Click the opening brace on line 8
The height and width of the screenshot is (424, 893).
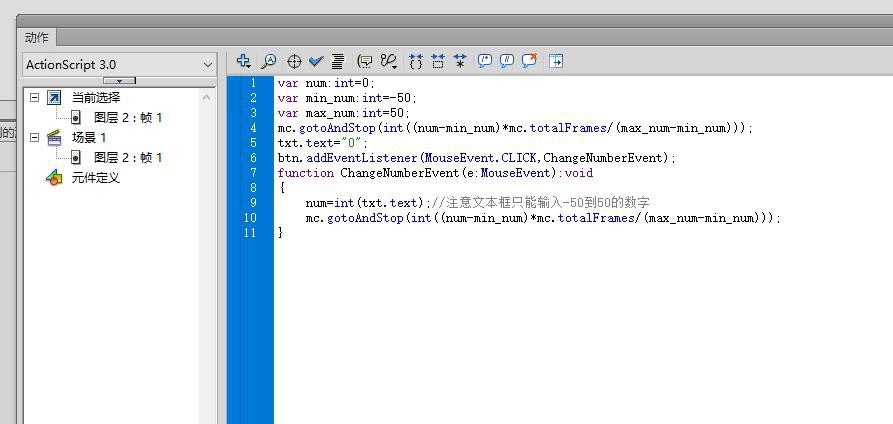pyautogui.click(x=282, y=187)
